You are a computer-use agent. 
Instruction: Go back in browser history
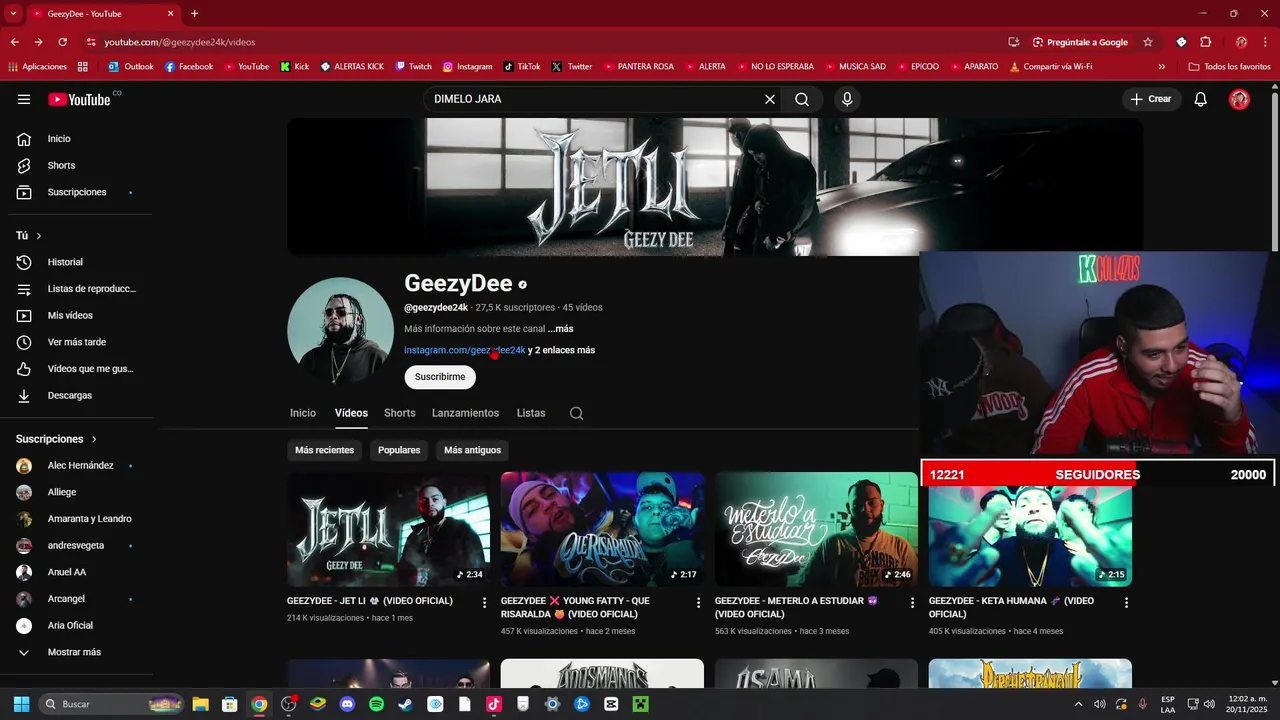tap(14, 42)
